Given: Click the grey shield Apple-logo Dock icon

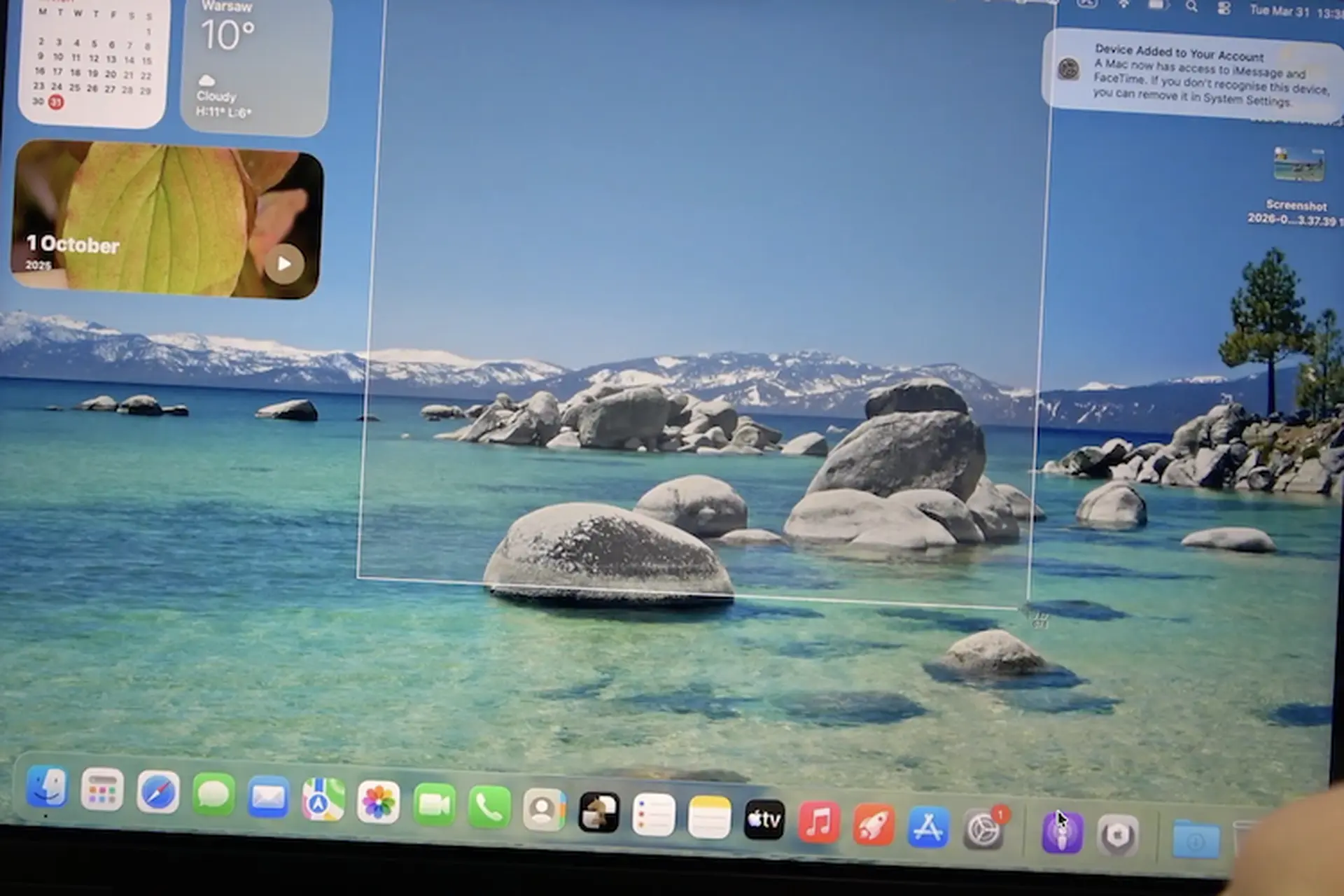Looking at the screenshot, I should coord(1117,834).
